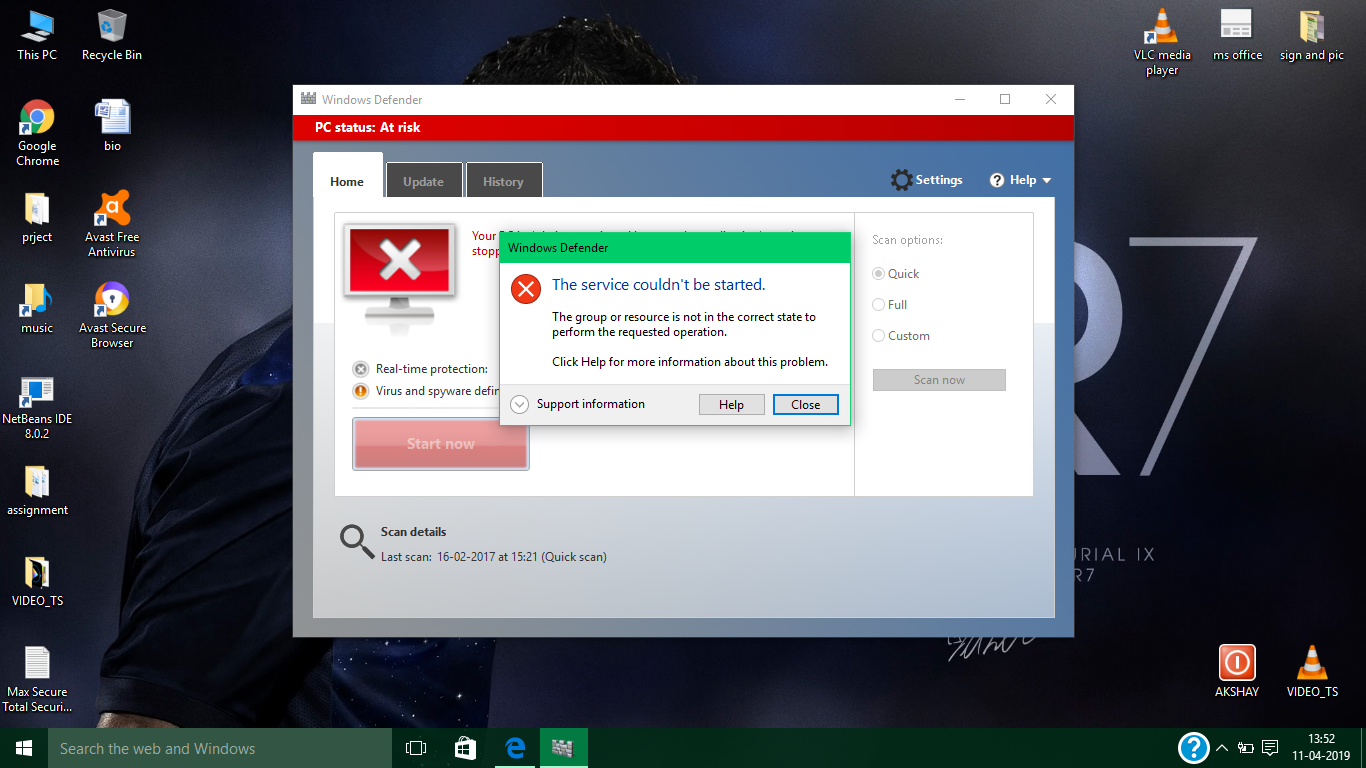Open the Store icon in taskbar
This screenshot has height=768, width=1366.
[x=466, y=748]
